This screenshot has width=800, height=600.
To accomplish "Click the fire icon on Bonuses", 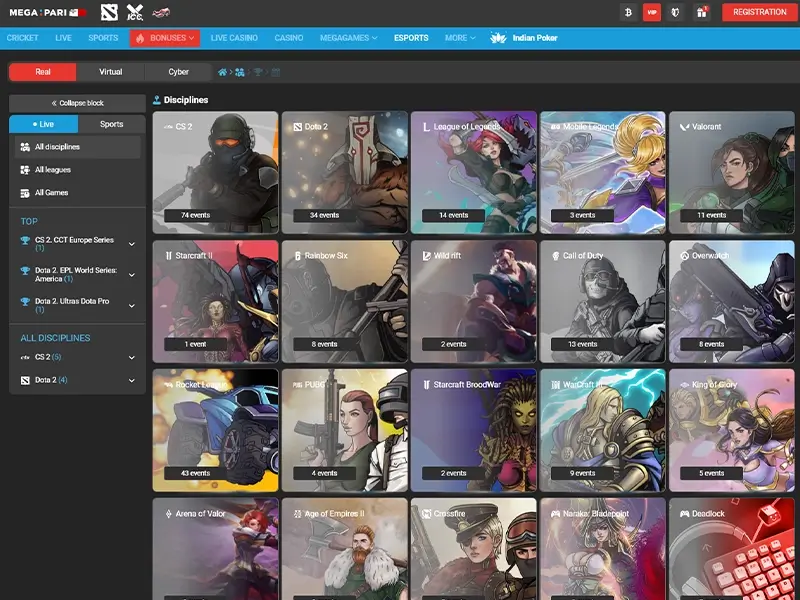I will (140, 38).
